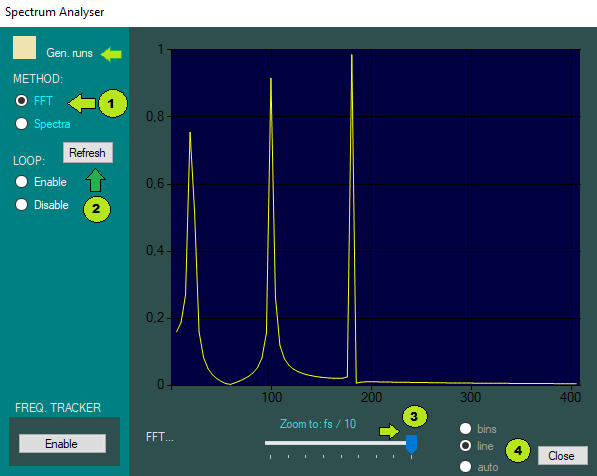
Task: Enable the frequency tracker
Action: click(x=62, y=444)
